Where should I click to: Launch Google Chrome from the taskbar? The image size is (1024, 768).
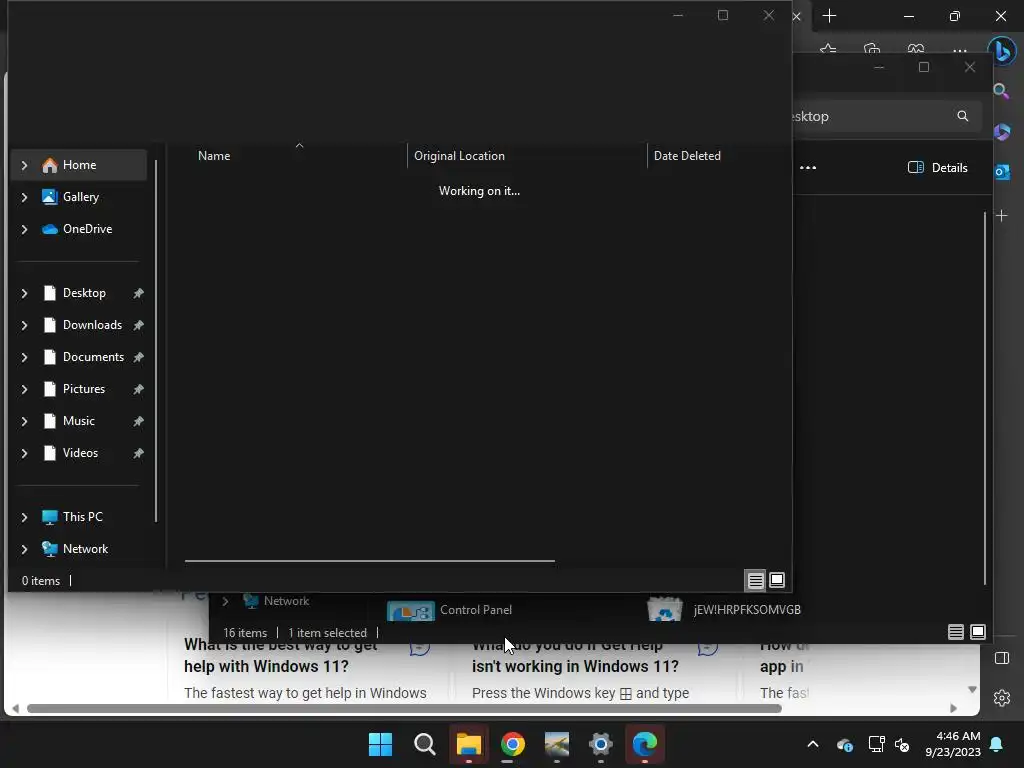[513, 744]
